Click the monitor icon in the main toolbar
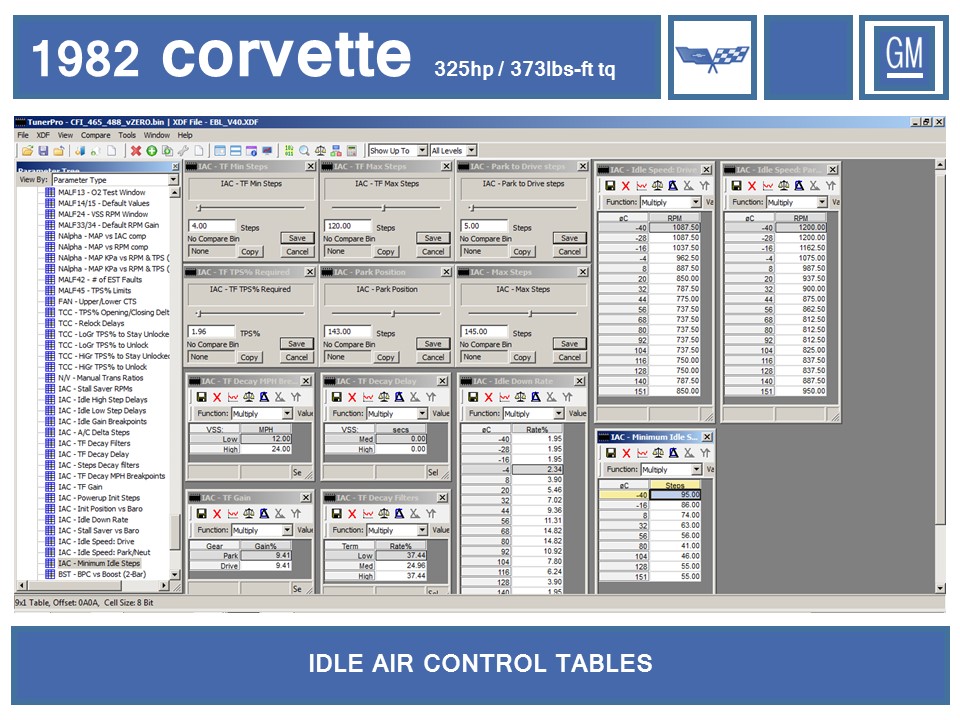The width and height of the screenshot is (960, 720). tap(267, 151)
